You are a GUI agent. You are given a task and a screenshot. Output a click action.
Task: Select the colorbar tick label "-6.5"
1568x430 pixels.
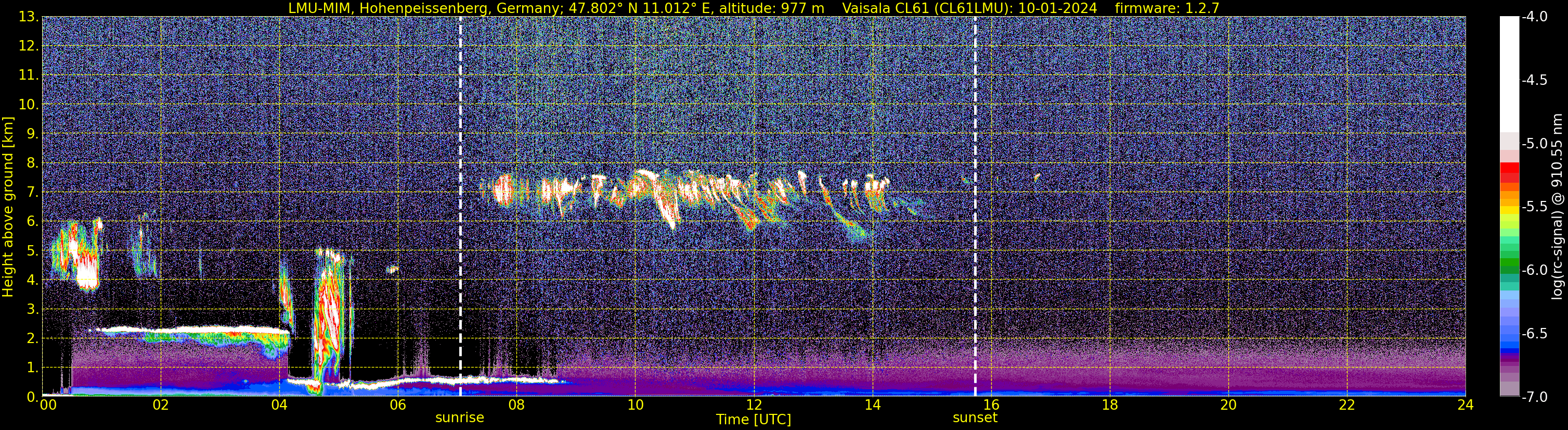pyautogui.click(x=1534, y=334)
